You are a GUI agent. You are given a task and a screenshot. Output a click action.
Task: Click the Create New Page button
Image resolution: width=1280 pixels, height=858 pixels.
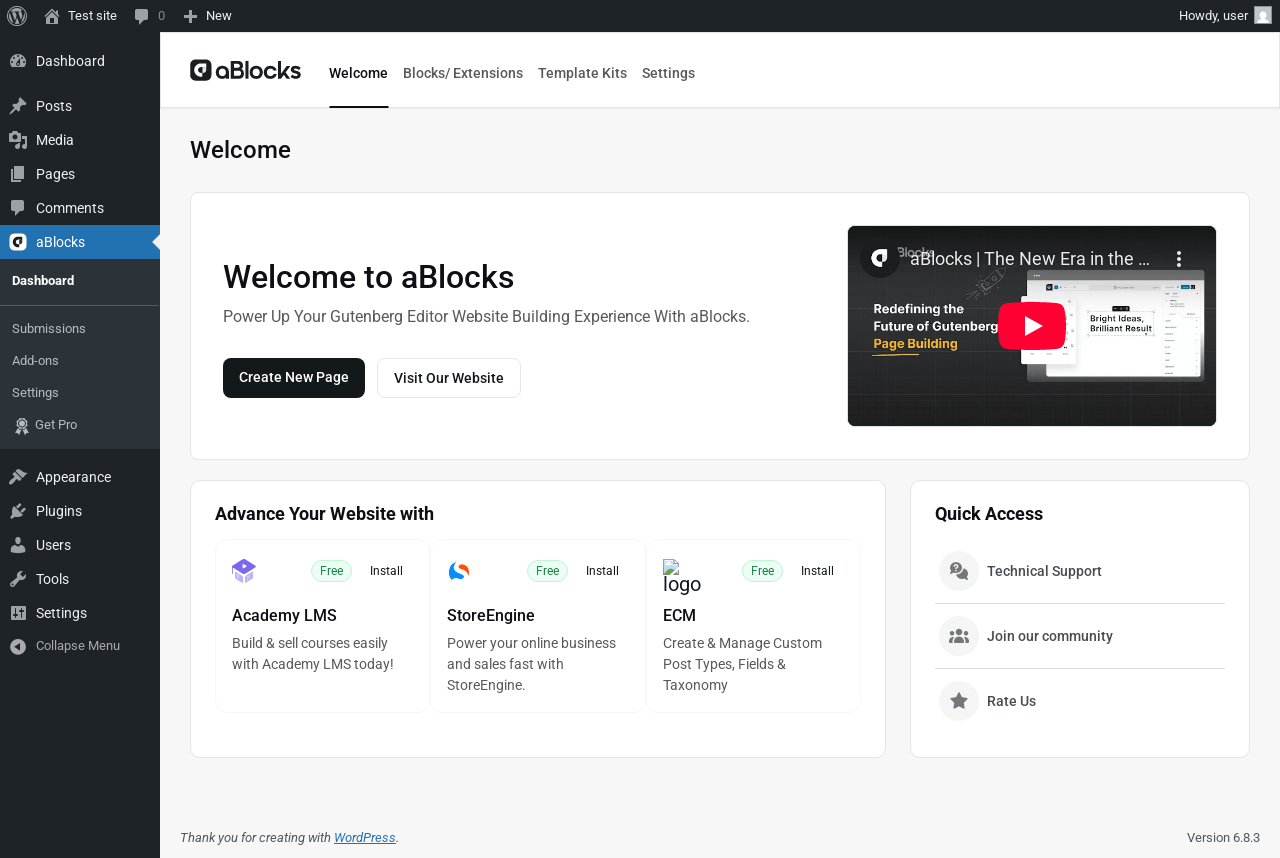click(294, 378)
